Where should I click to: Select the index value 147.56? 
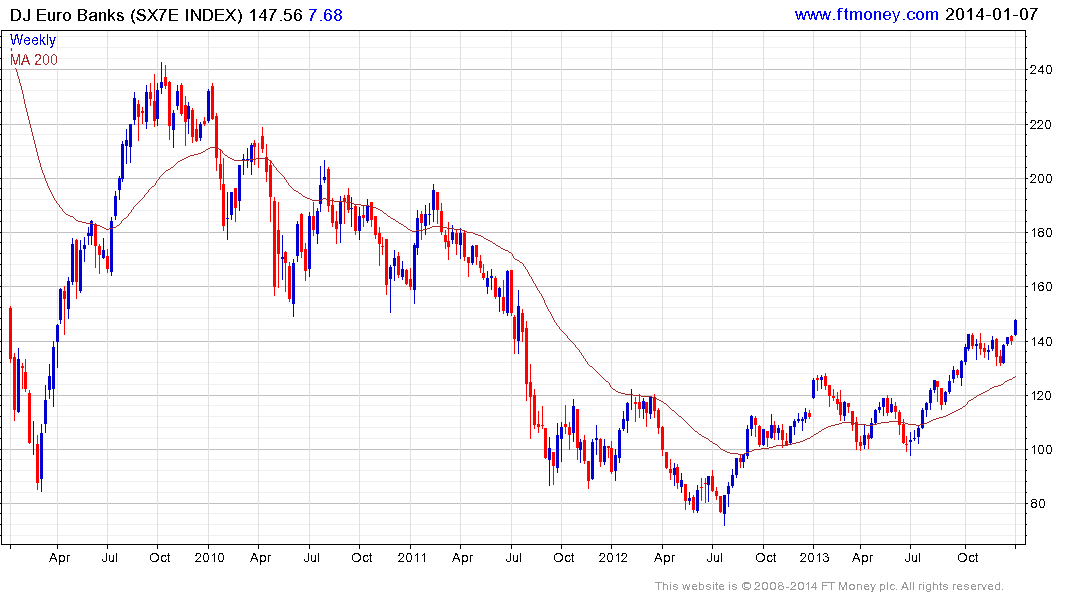(x=275, y=15)
